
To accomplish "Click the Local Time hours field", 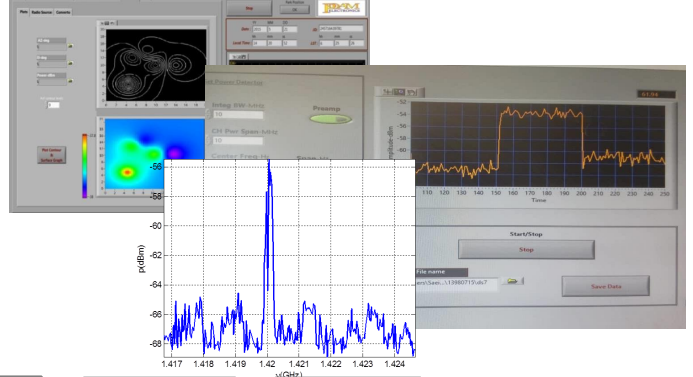I will [x=259, y=43].
